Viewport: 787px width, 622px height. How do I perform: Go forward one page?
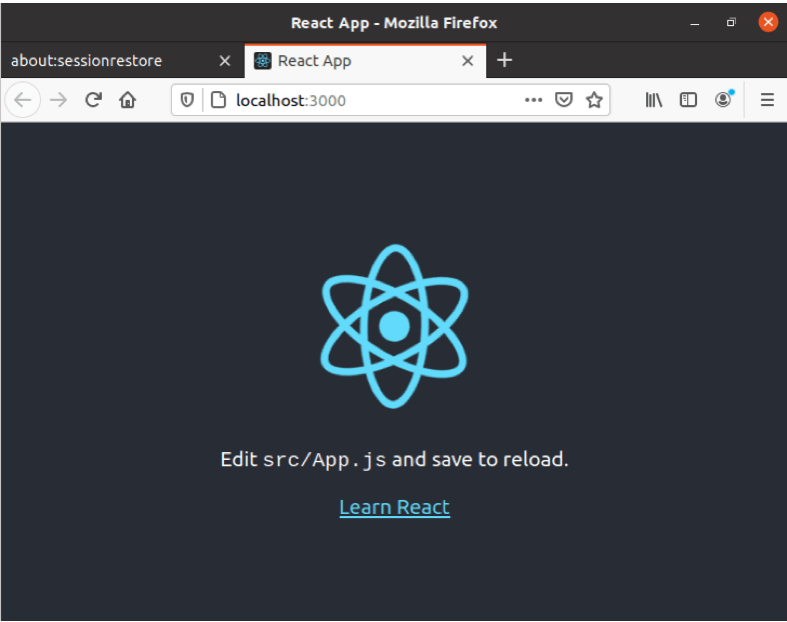coord(59,100)
